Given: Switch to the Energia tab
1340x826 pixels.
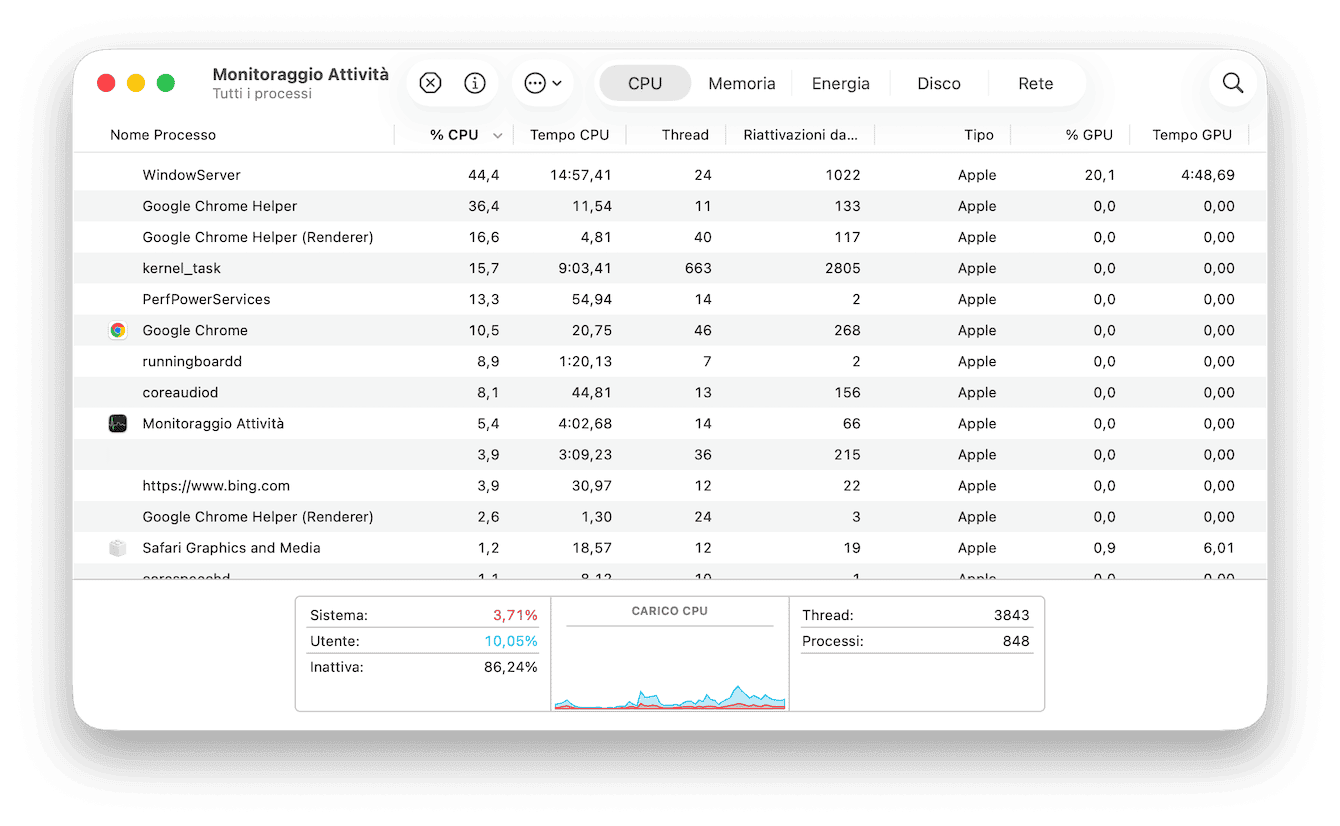Looking at the screenshot, I should (x=841, y=83).
